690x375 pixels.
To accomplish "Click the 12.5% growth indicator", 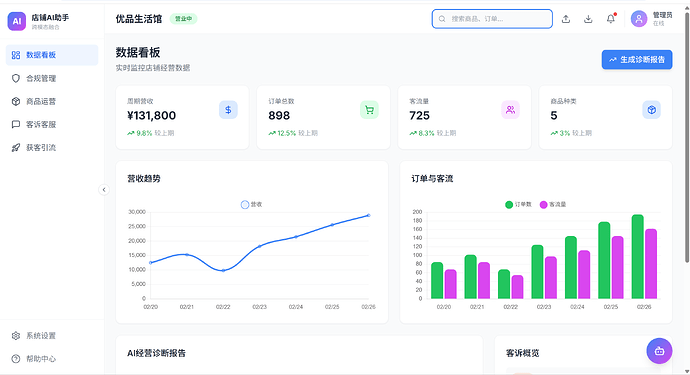I will tap(282, 133).
